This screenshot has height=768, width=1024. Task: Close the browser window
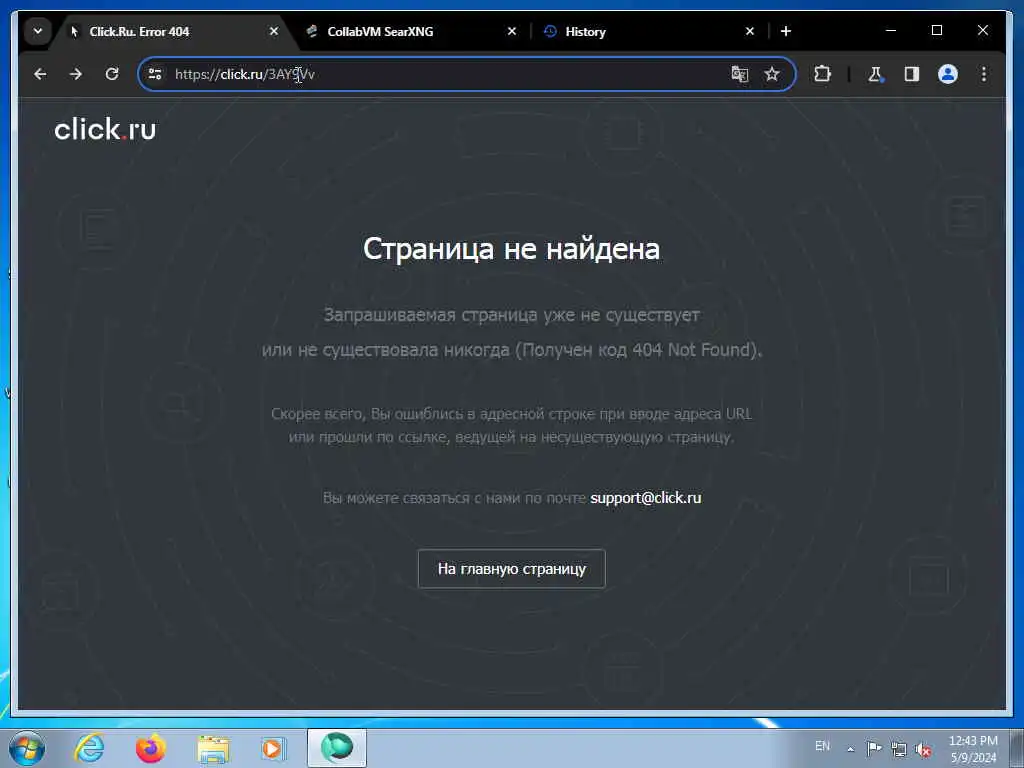click(x=982, y=31)
